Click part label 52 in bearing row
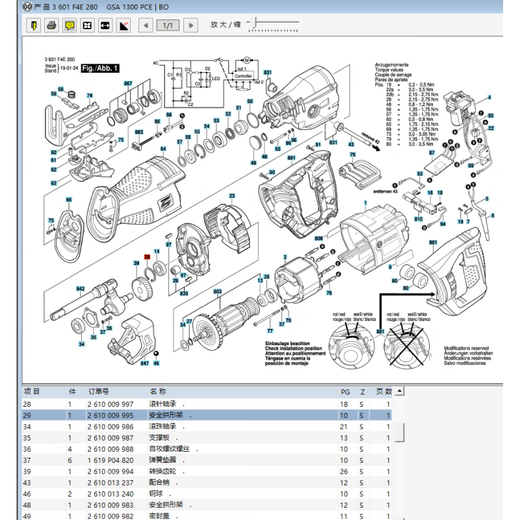This screenshot has height=520, width=520. click(x=228, y=114)
